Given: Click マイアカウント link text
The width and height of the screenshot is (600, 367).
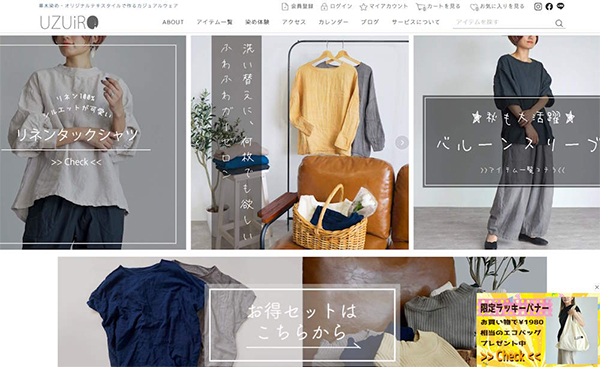Looking at the screenshot, I should point(388,7).
